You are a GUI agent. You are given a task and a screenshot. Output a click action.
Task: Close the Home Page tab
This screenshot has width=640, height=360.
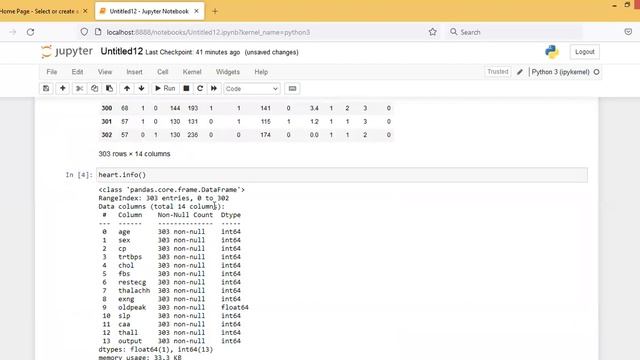85,11
